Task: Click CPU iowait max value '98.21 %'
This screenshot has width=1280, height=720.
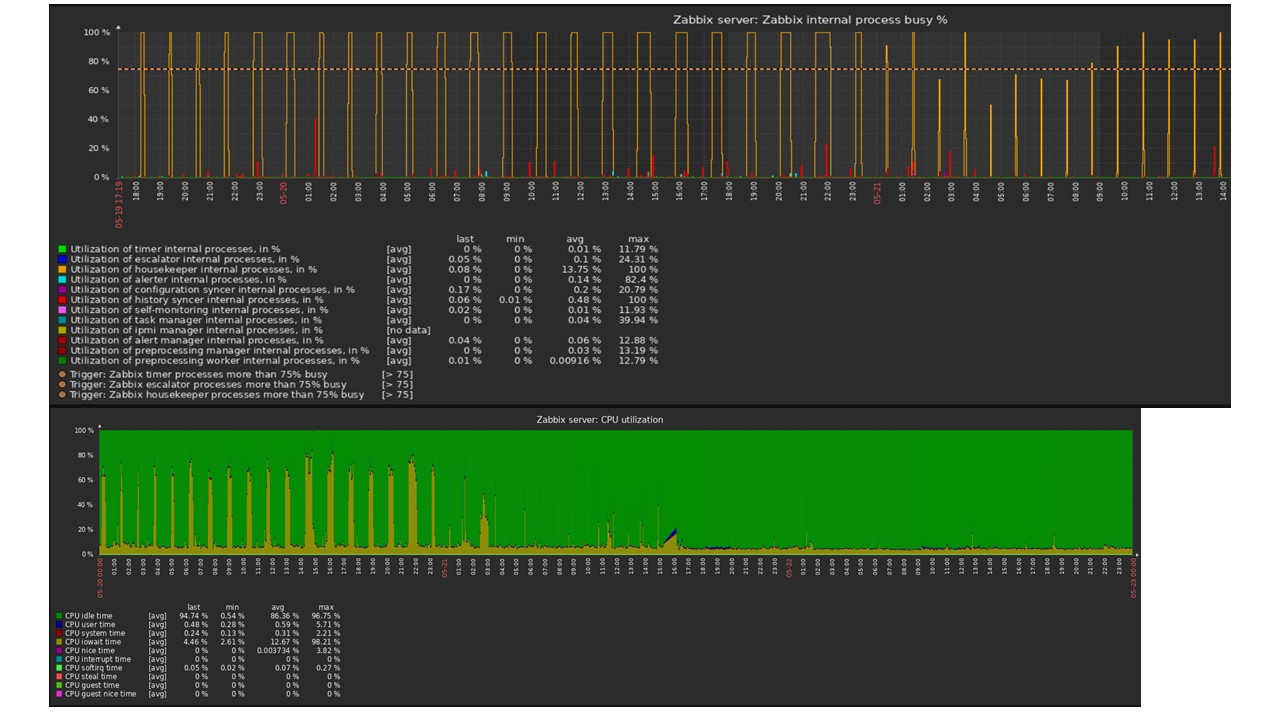Action: 325,642
